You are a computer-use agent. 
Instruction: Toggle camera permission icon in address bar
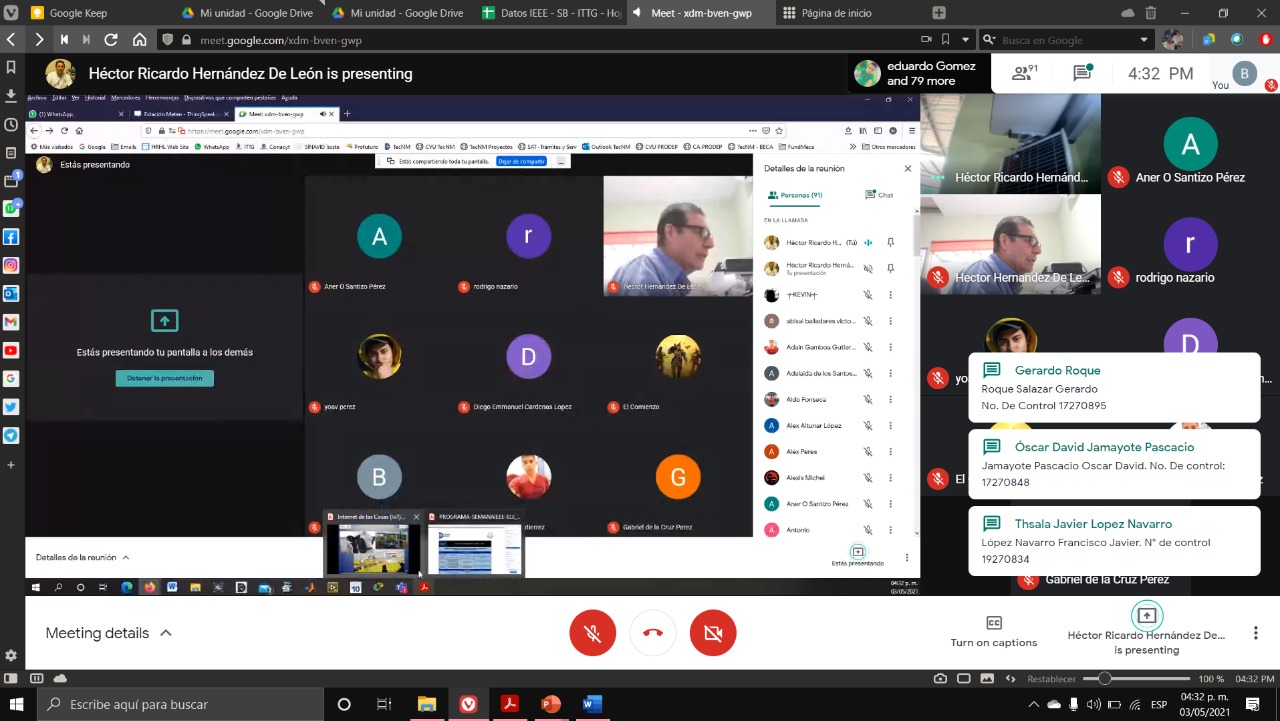coord(926,40)
